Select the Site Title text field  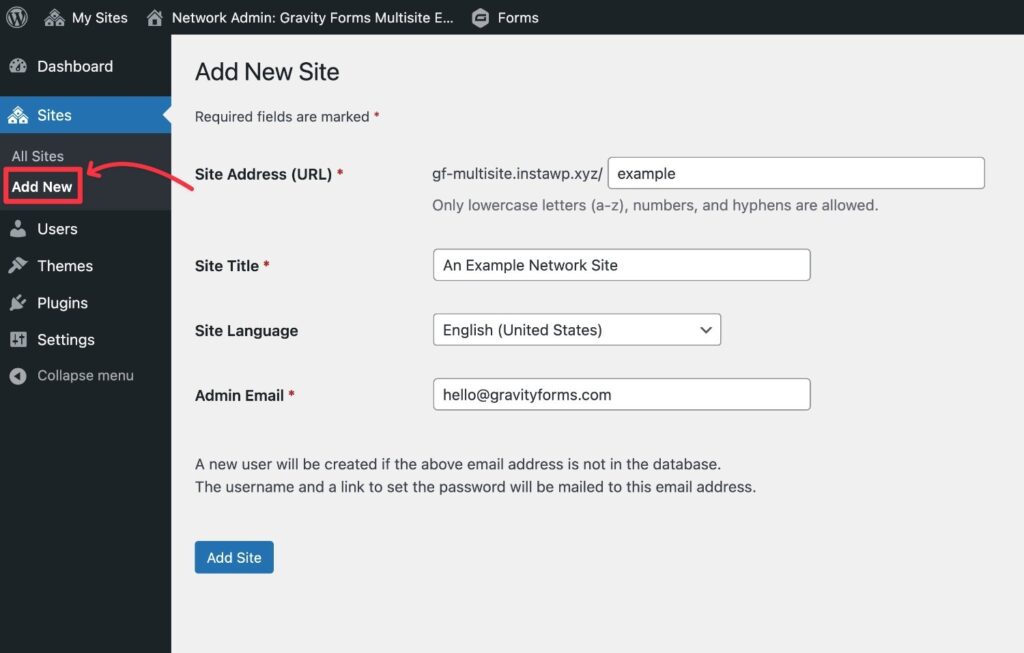[620, 264]
